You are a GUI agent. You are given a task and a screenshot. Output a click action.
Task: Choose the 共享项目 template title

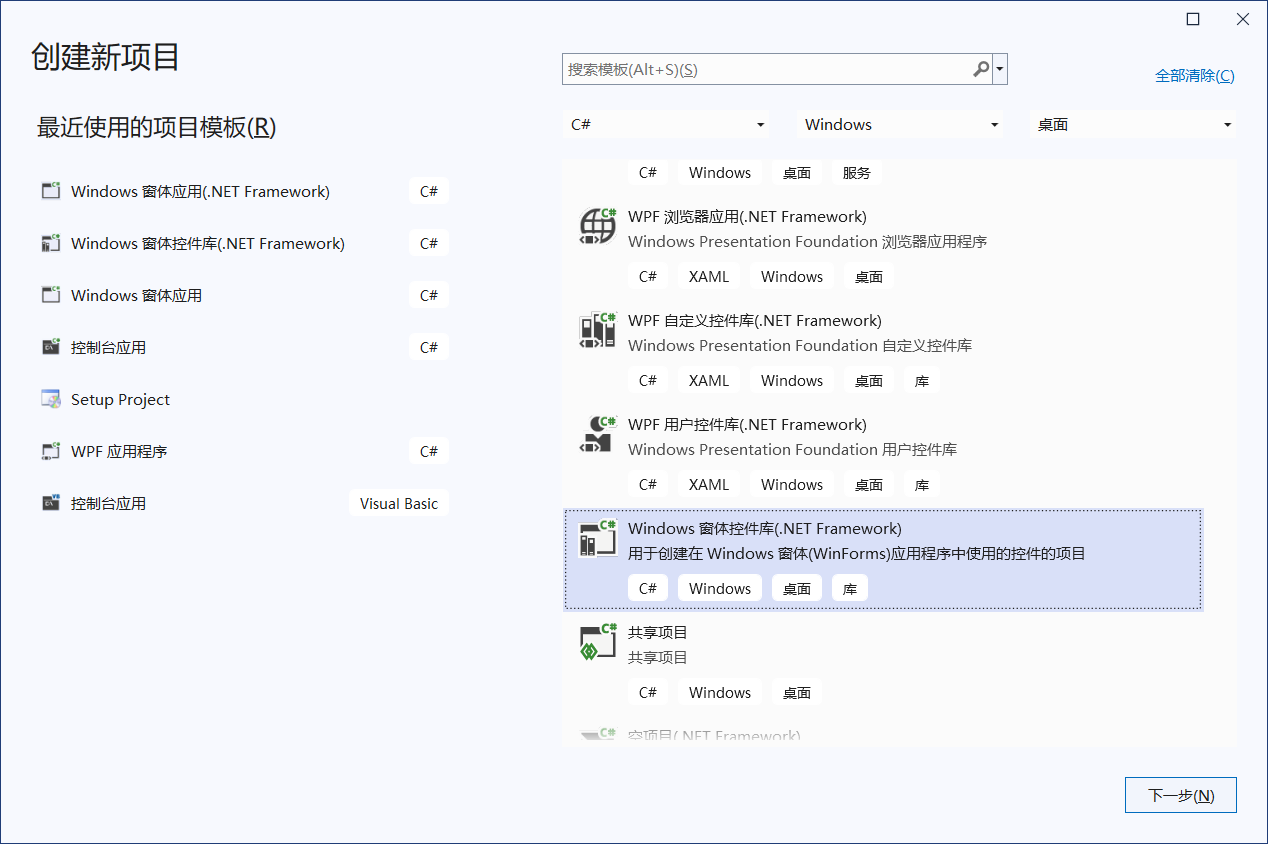point(658,633)
